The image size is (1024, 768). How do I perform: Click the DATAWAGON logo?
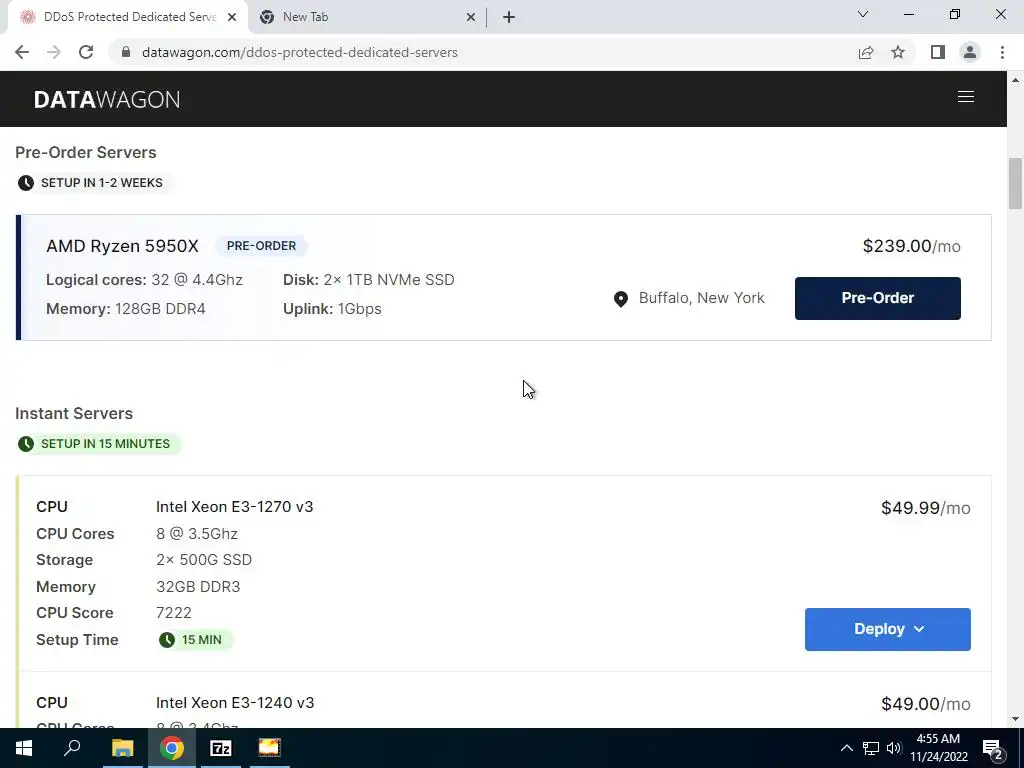click(x=107, y=99)
